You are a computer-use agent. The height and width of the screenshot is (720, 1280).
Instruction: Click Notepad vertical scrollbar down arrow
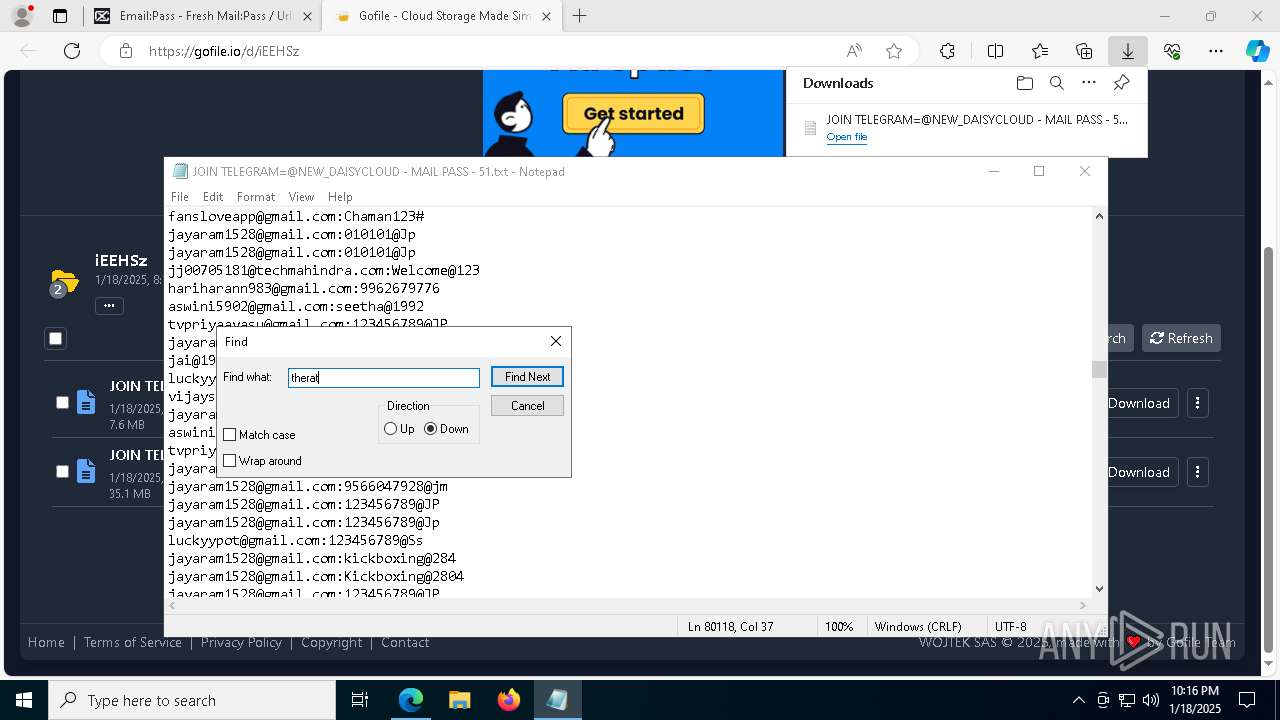tap(1099, 589)
